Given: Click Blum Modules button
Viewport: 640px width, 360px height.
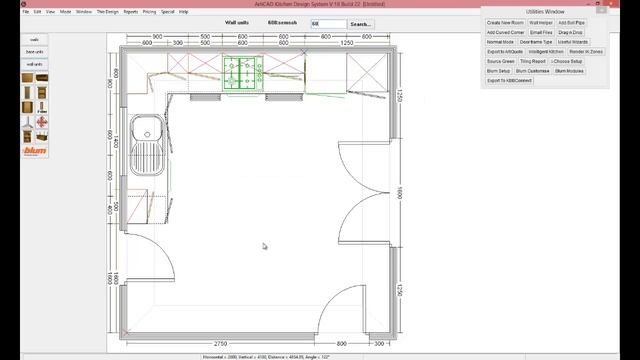Looking at the screenshot, I should tap(569, 71).
